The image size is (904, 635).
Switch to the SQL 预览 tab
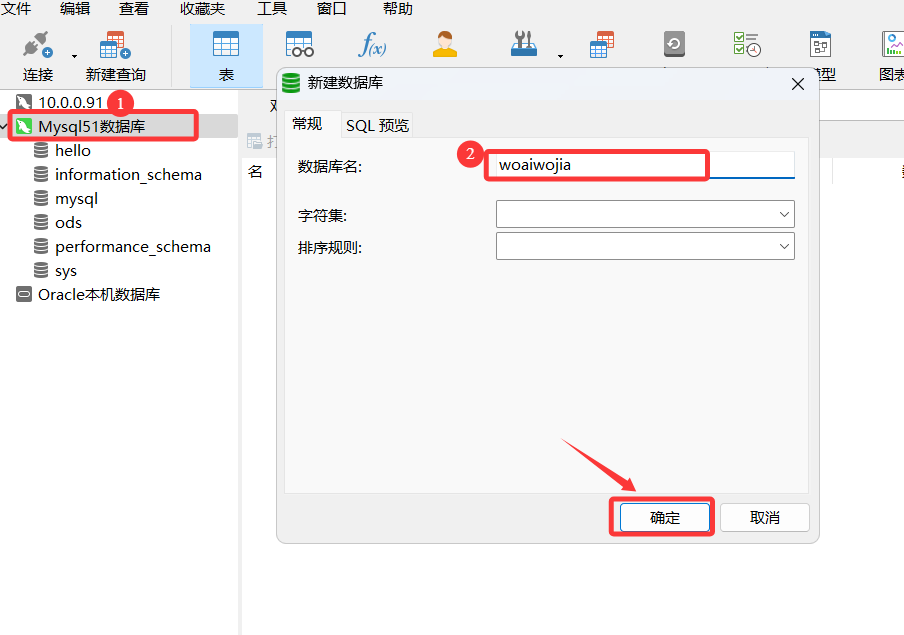[377, 125]
